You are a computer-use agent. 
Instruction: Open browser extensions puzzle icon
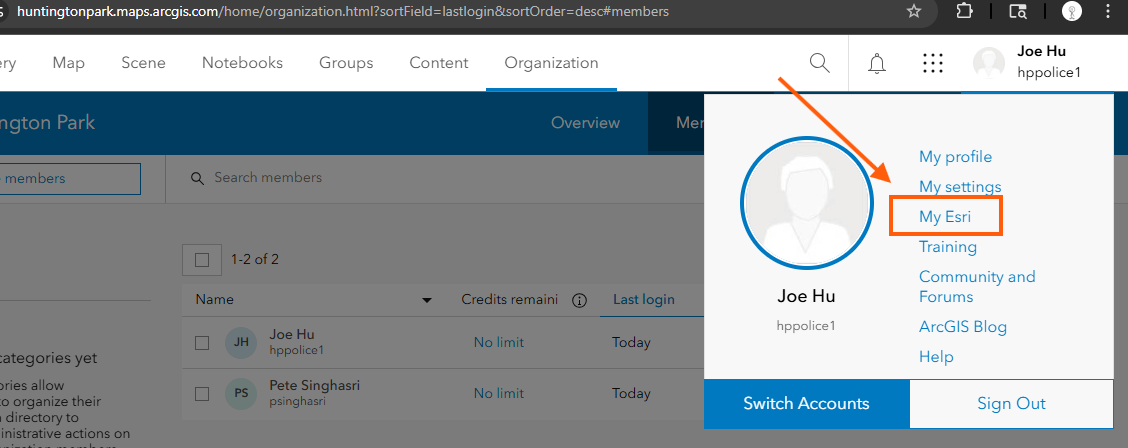965,12
